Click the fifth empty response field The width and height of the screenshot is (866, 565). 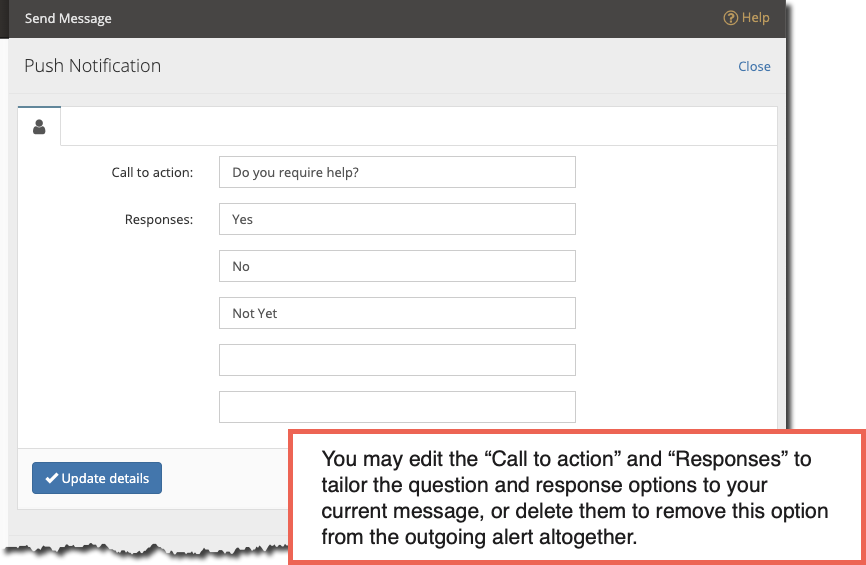point(397,407)
